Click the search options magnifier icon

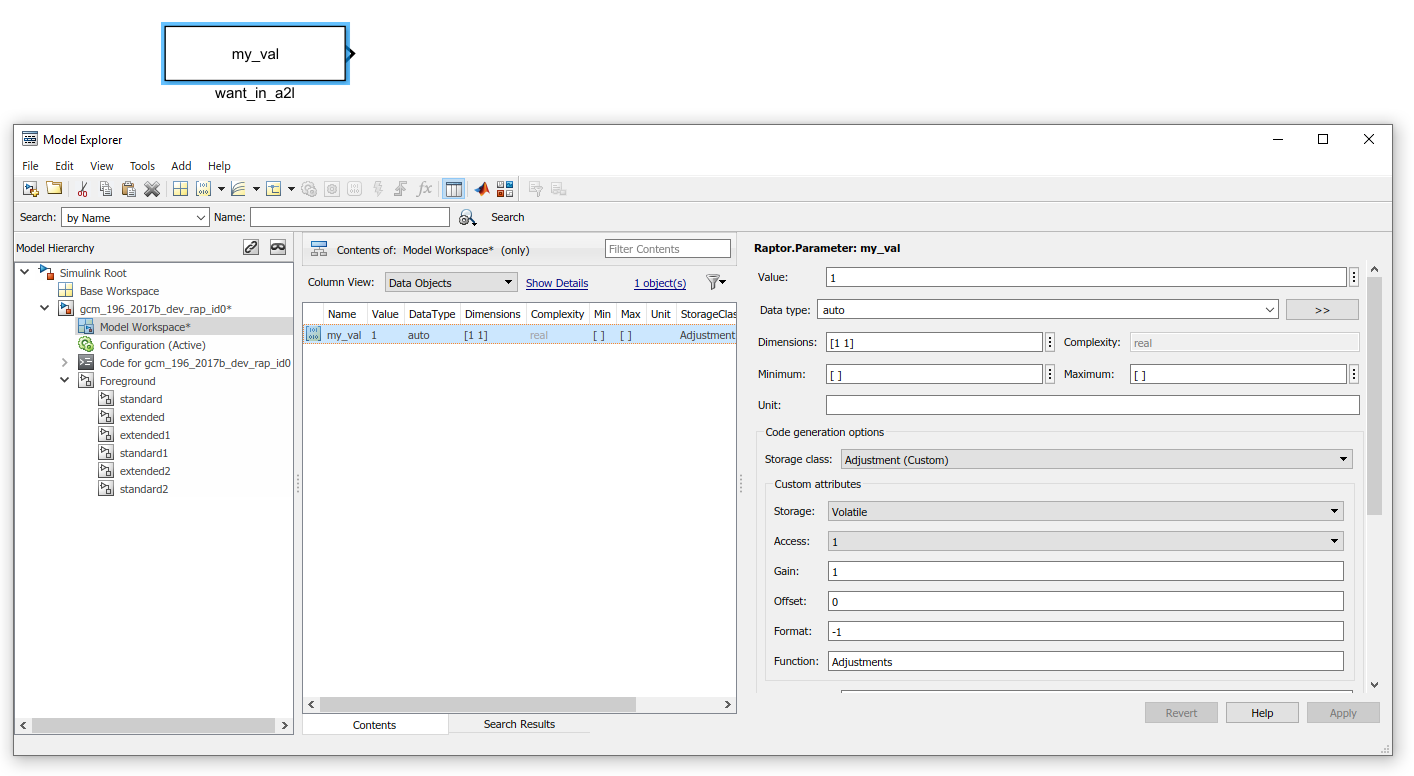467,217
